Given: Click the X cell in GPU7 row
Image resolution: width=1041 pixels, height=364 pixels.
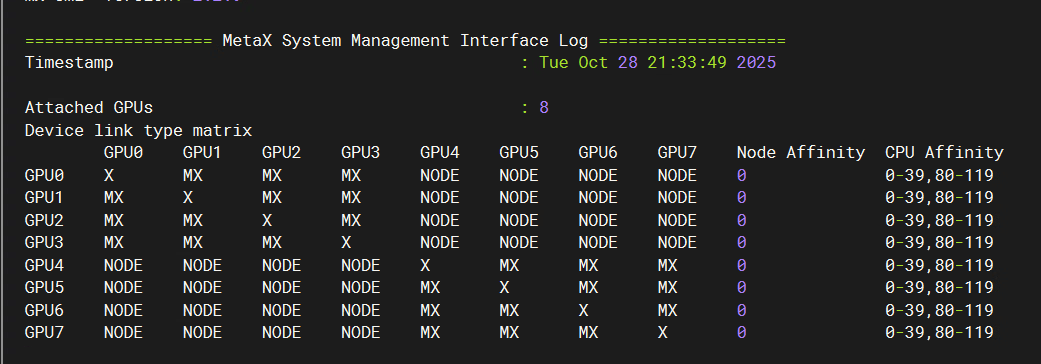Looking at the screenshot, I should click(663, 332).
